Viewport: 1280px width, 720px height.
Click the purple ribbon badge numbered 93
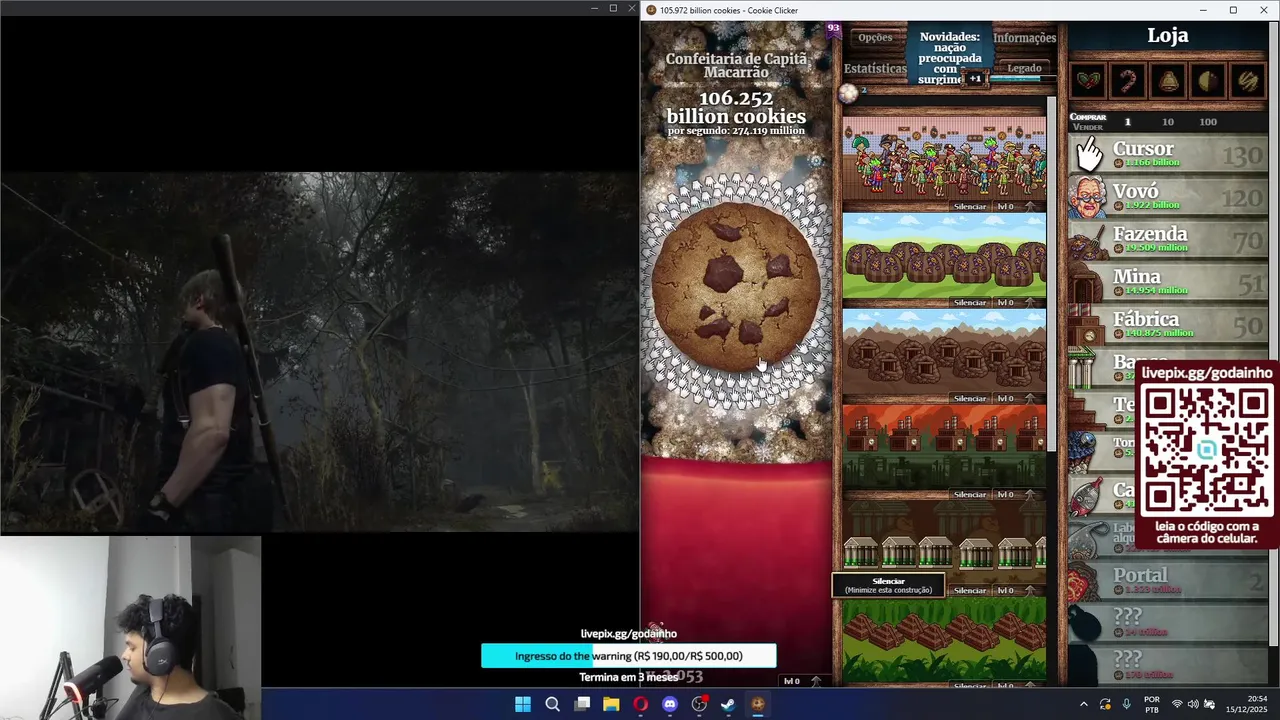click(x=833, y=29)
